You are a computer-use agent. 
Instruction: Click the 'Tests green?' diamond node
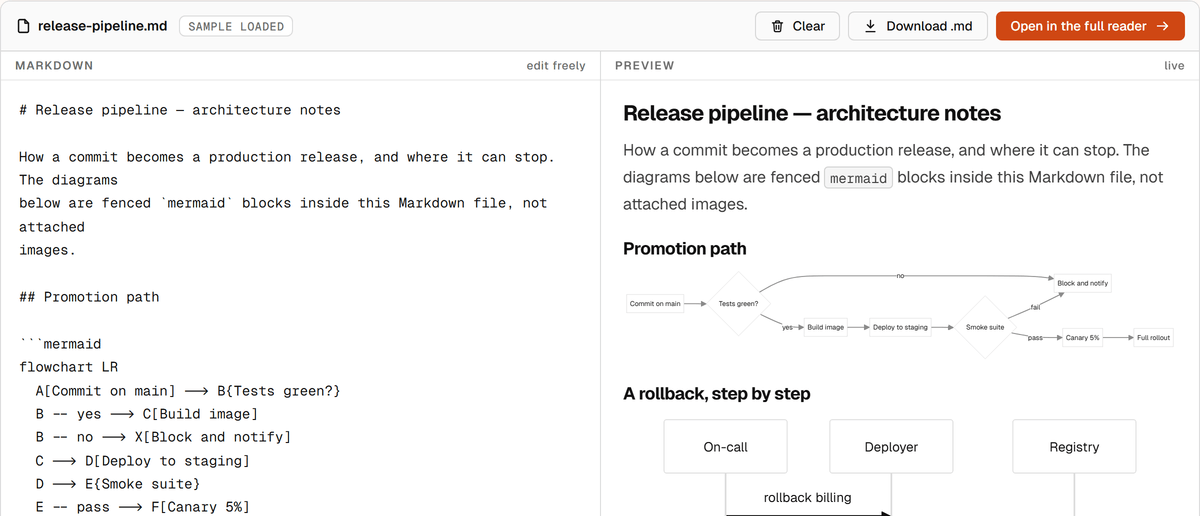tap(738, 303)
